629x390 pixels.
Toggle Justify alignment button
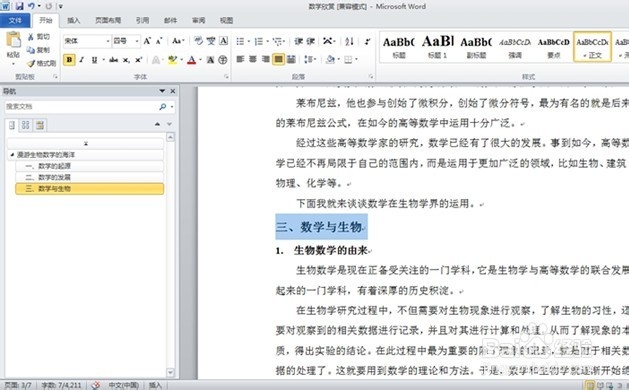coord(278,59)
